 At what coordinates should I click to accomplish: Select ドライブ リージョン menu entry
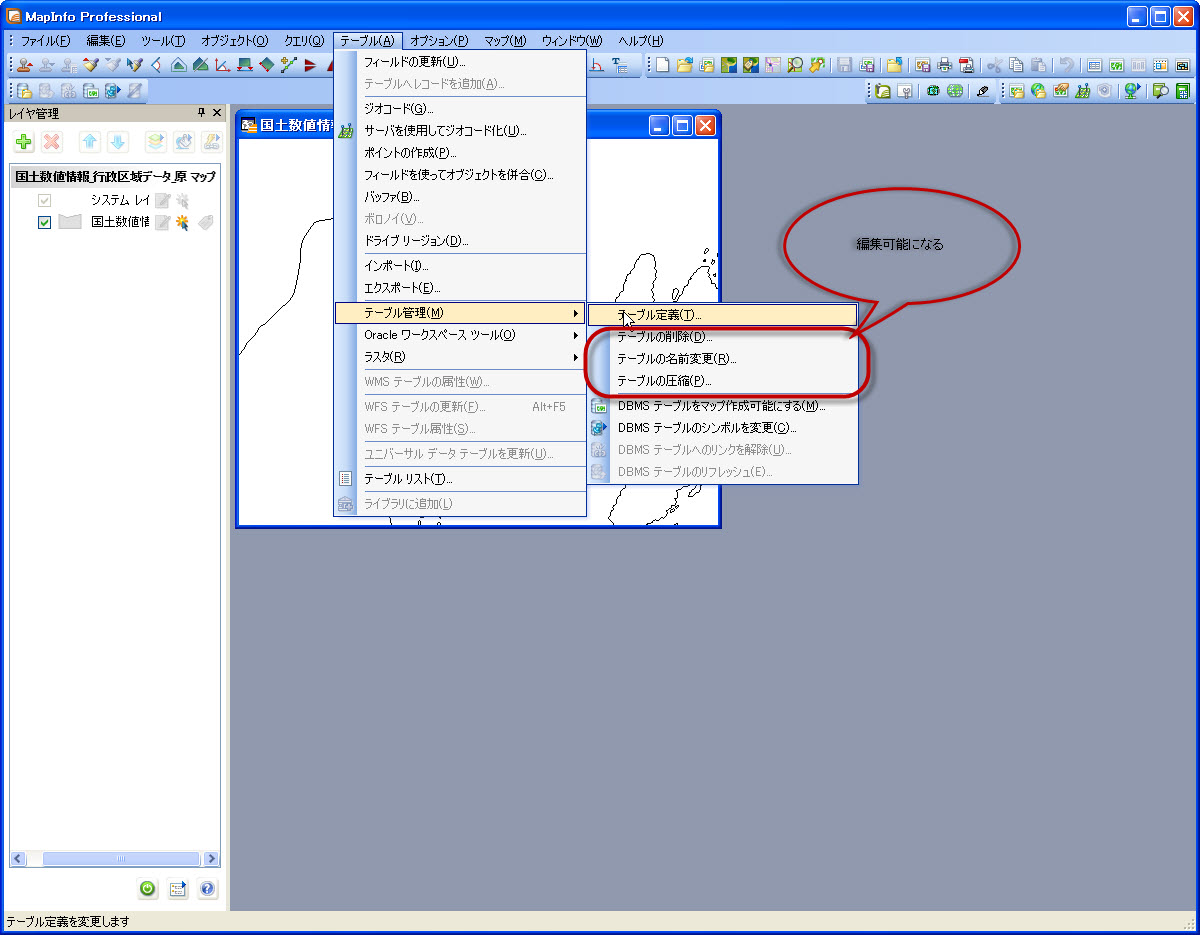[x=460, y=240]
